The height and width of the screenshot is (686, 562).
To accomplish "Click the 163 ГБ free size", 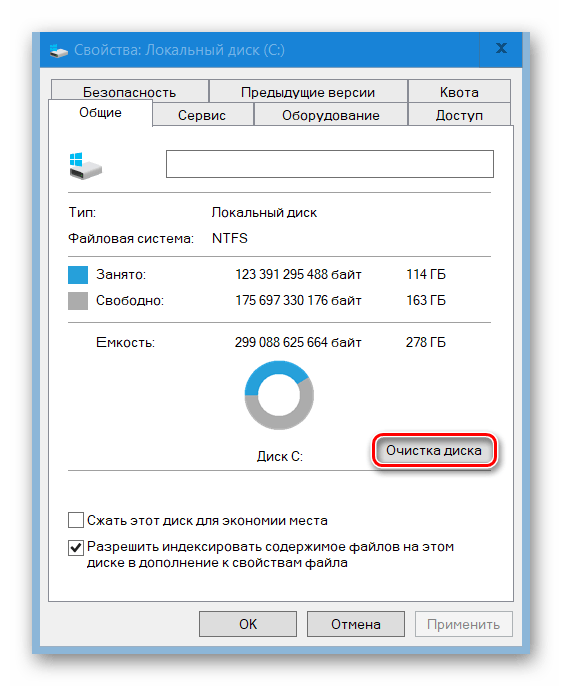I will click(x=426, y=301).
